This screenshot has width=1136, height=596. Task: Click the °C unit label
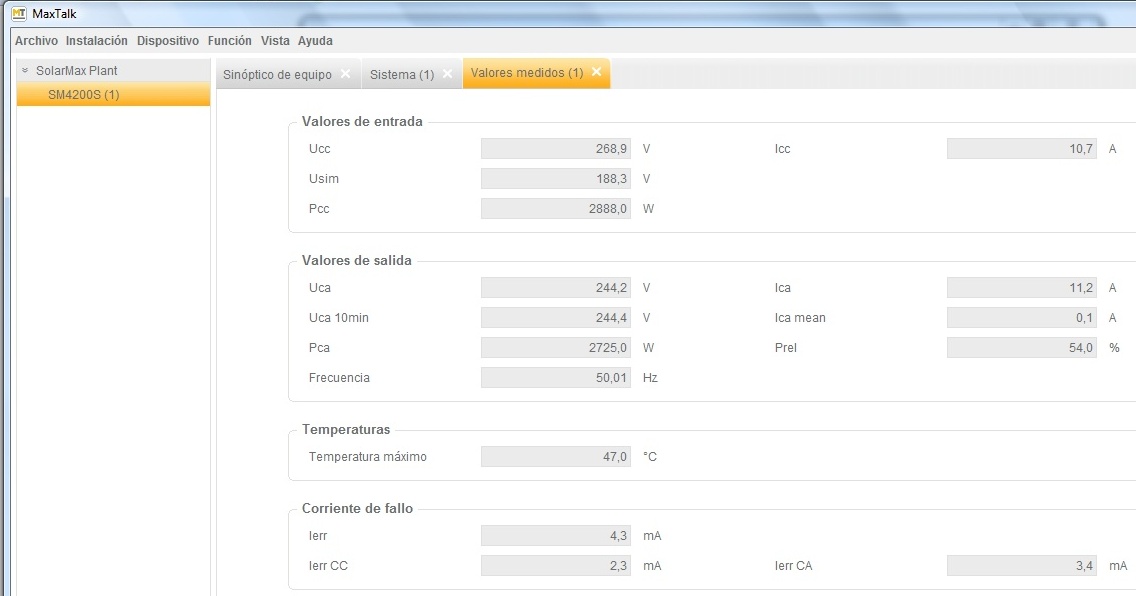650,456
